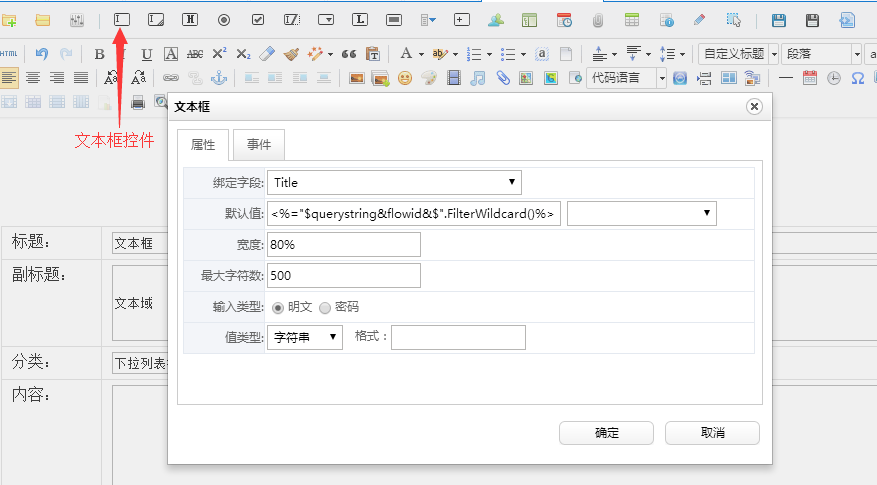The width and height of the screenshot is (877, 485).
Task: Insert an emoticon
Action: (x=405, y=78)
